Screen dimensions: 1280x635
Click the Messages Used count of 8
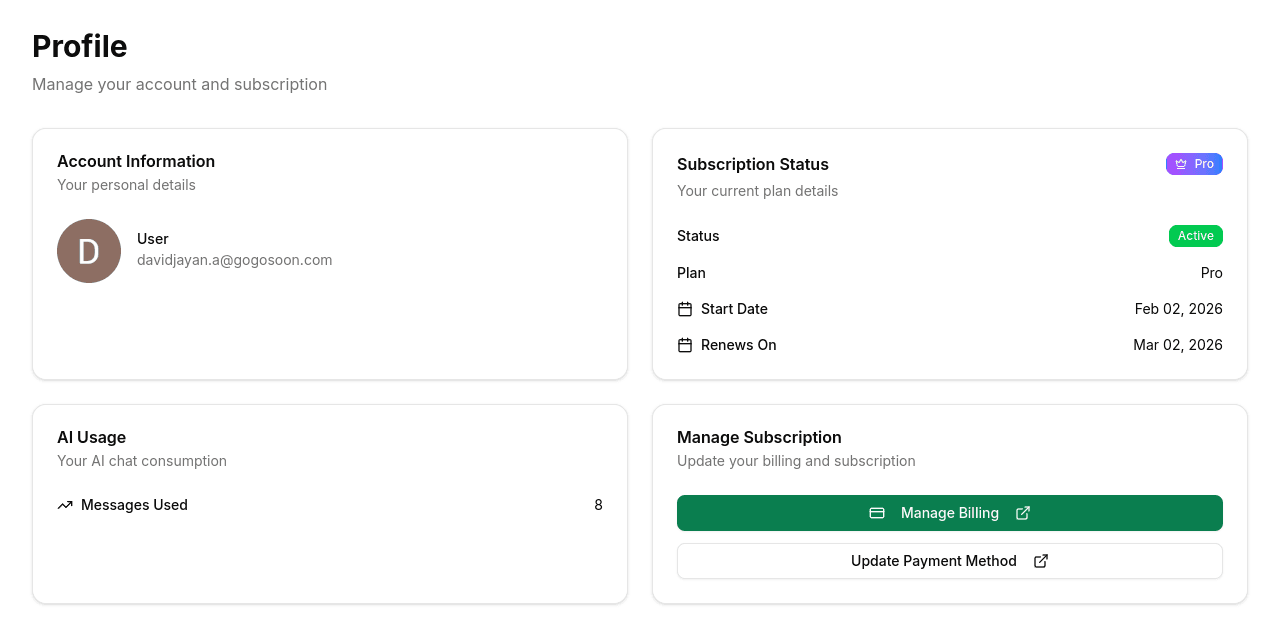tap(598, 505)
